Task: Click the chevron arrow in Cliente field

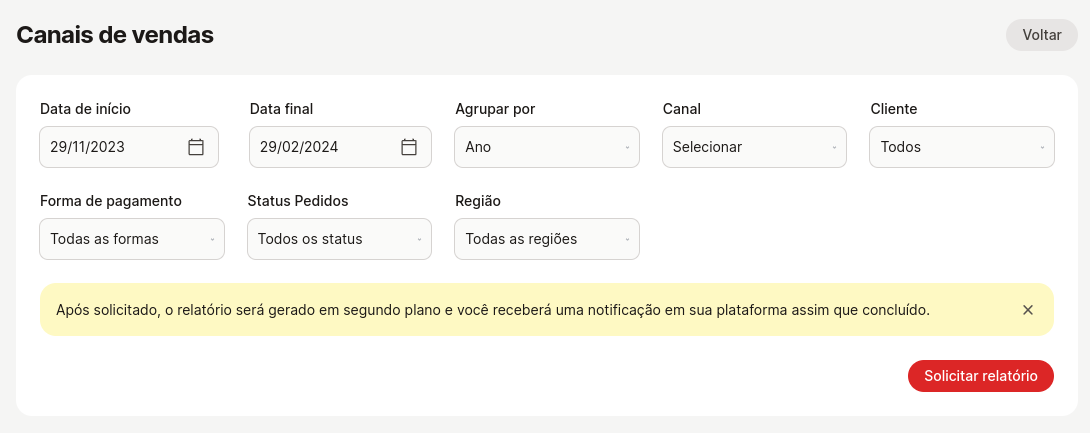Action: [x=1042, y=147]
